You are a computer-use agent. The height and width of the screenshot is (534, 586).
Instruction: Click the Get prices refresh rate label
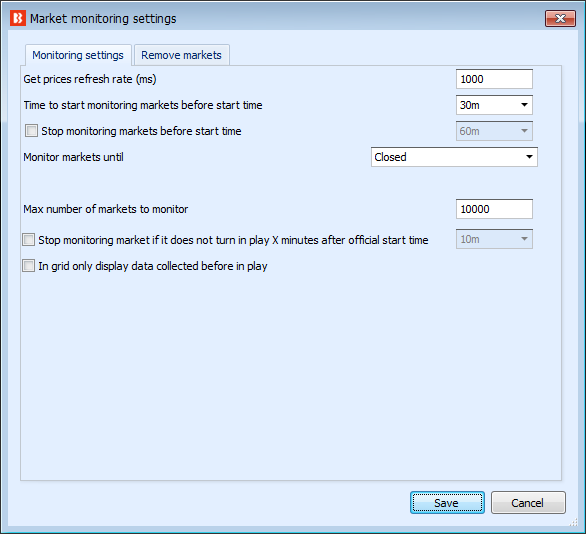point(90,79)
